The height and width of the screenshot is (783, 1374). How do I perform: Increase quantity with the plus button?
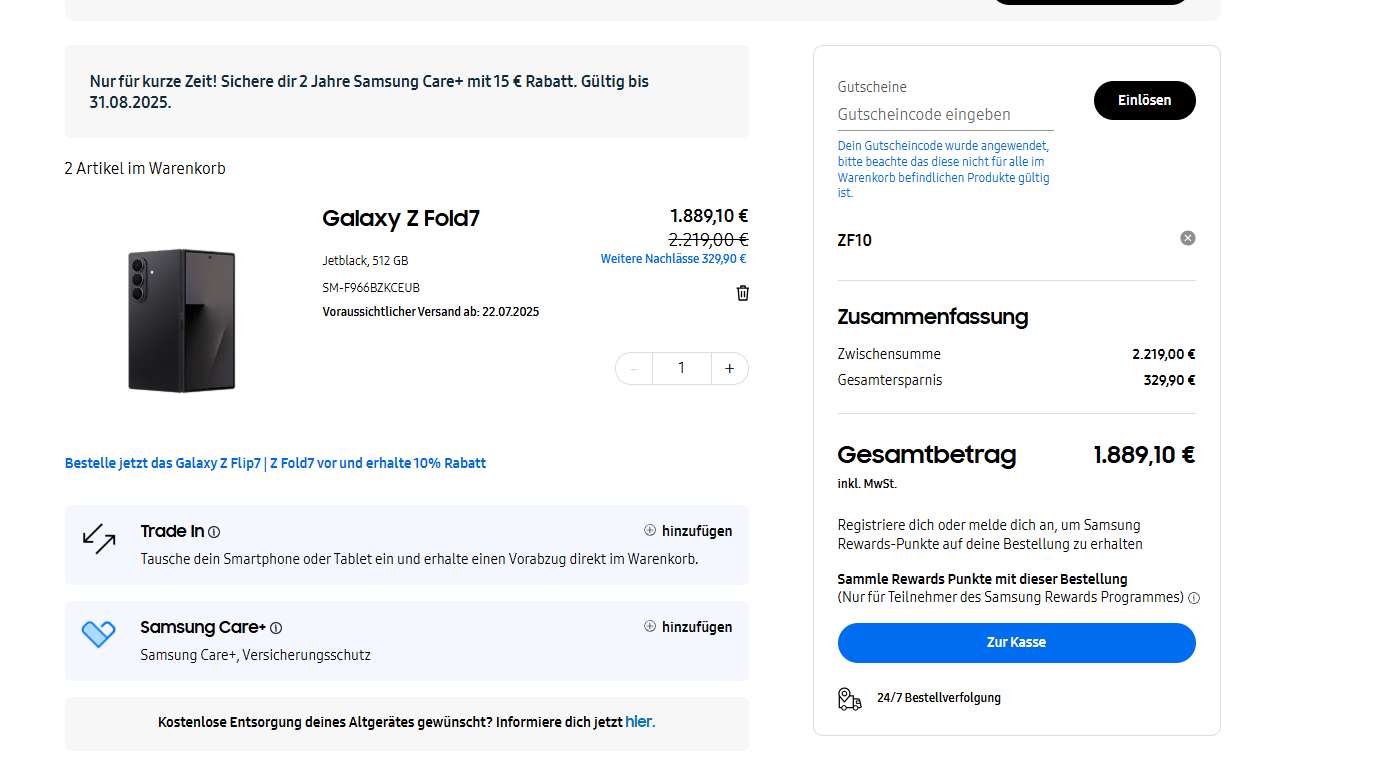coord(730,368)
